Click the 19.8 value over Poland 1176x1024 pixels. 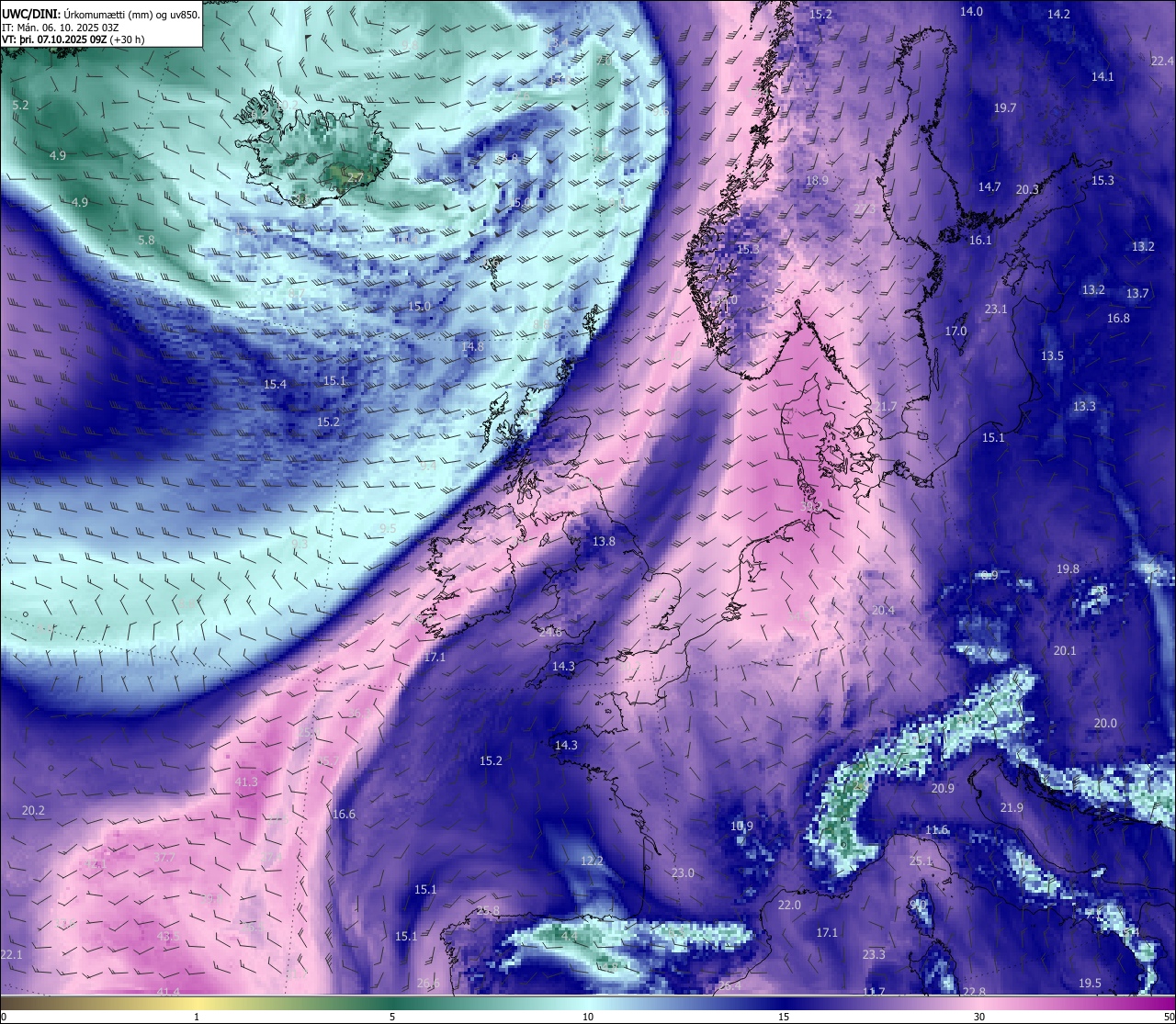1068,568
